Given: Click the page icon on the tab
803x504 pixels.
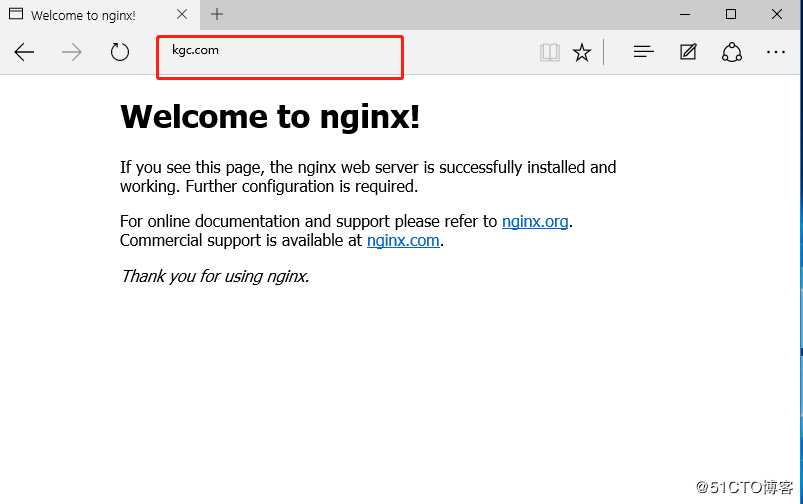Looking at the screenshot, I should pyautogui.click(x=16, y=14).
